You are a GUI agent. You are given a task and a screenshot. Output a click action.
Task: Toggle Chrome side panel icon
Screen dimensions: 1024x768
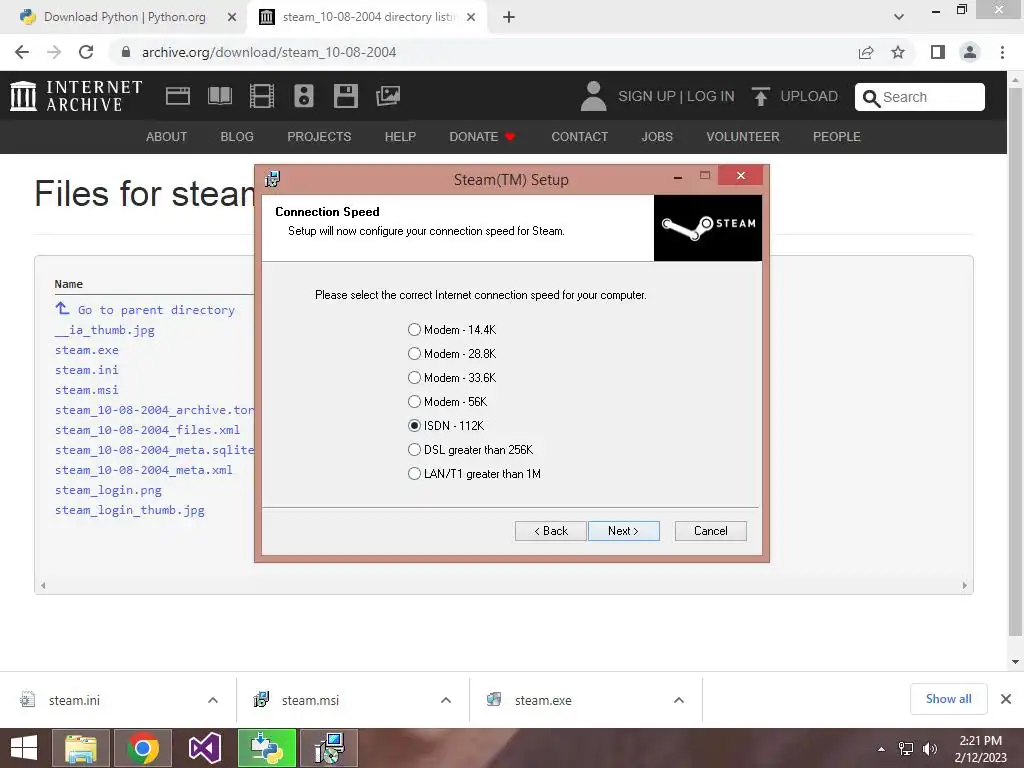938,52
